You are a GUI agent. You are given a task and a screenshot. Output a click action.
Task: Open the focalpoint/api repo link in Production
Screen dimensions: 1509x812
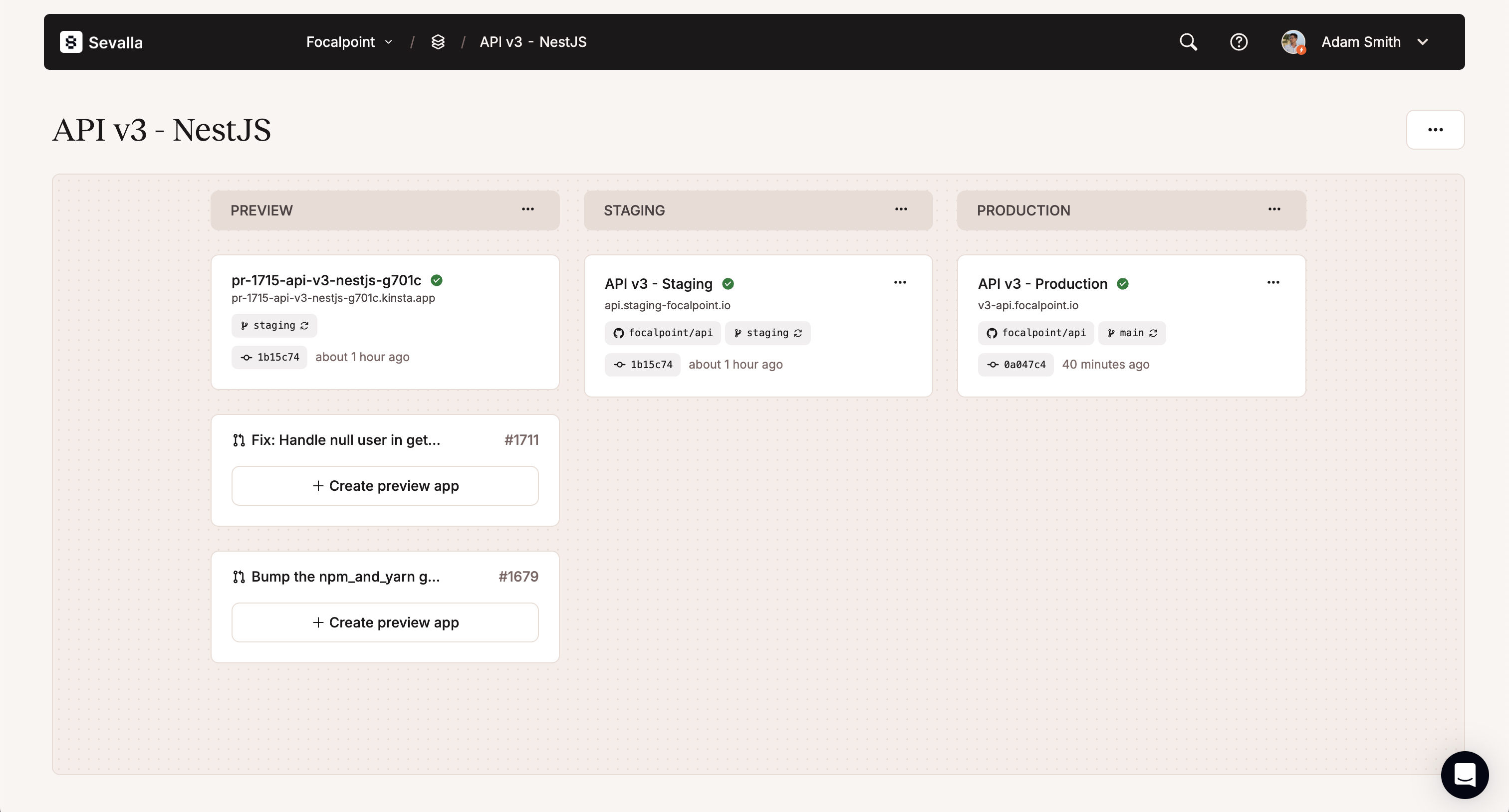[1035, 333]
